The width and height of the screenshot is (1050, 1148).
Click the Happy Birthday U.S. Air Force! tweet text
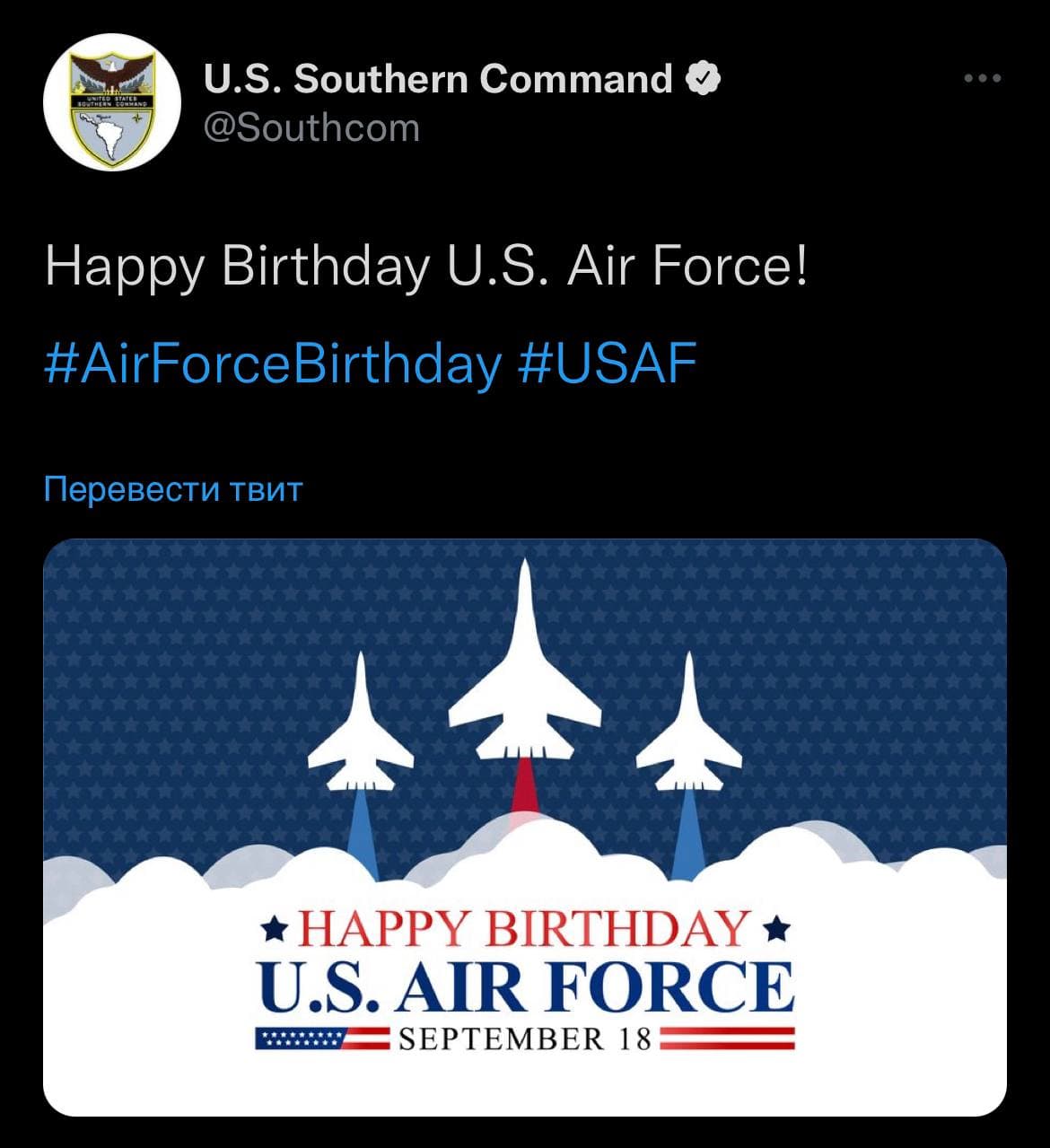click(426, 267)
